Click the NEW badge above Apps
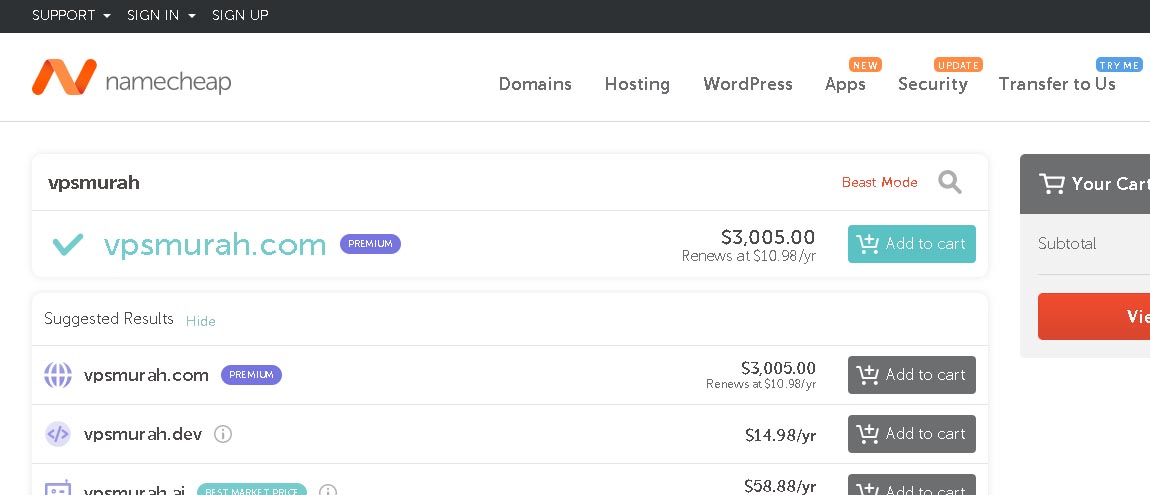The width and height of the screenshot is (1150, 495). pyautogui.click(x=865, y=65)
